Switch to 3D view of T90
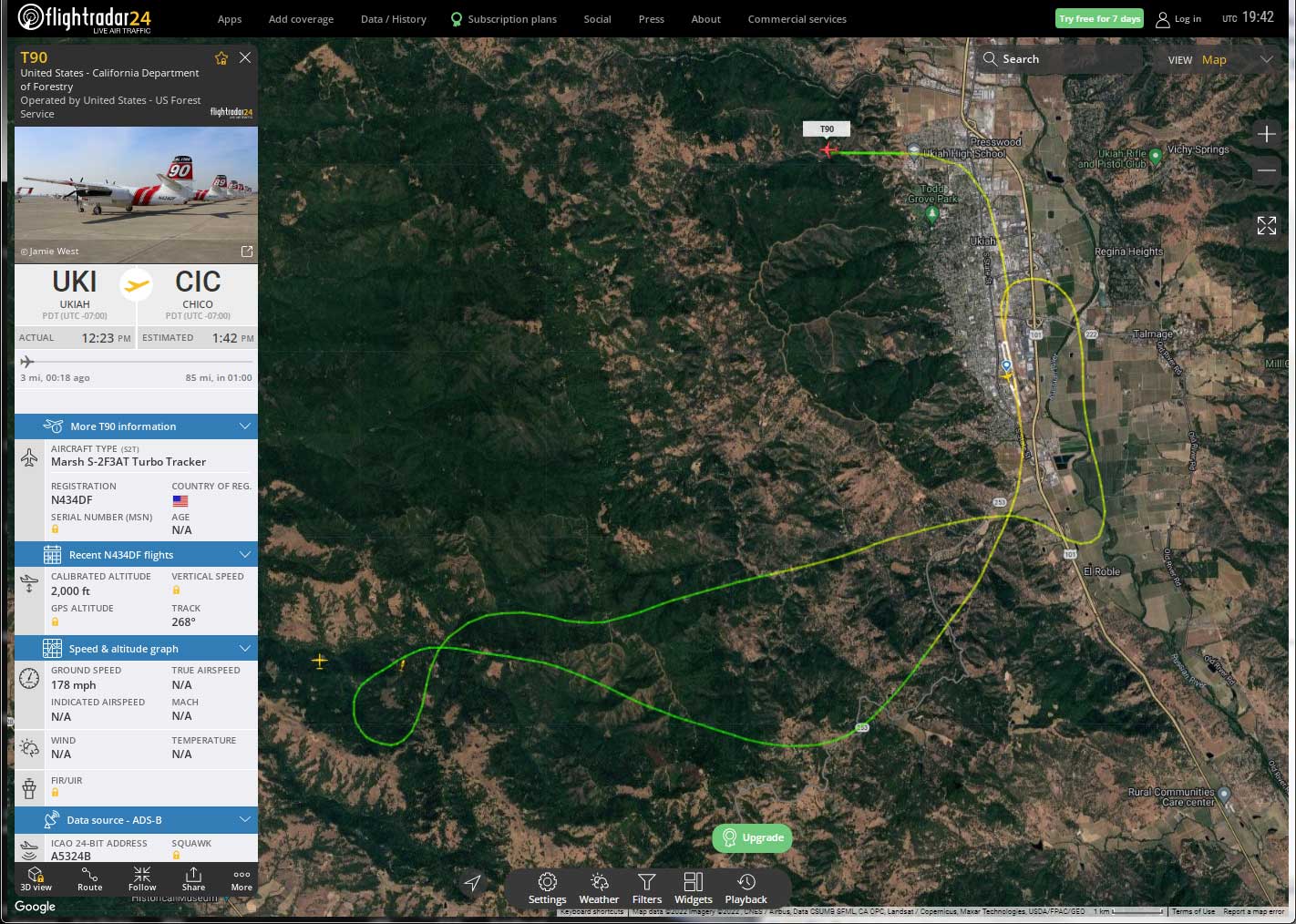This screenshot has width=1296, height=924. pos(36,879)
